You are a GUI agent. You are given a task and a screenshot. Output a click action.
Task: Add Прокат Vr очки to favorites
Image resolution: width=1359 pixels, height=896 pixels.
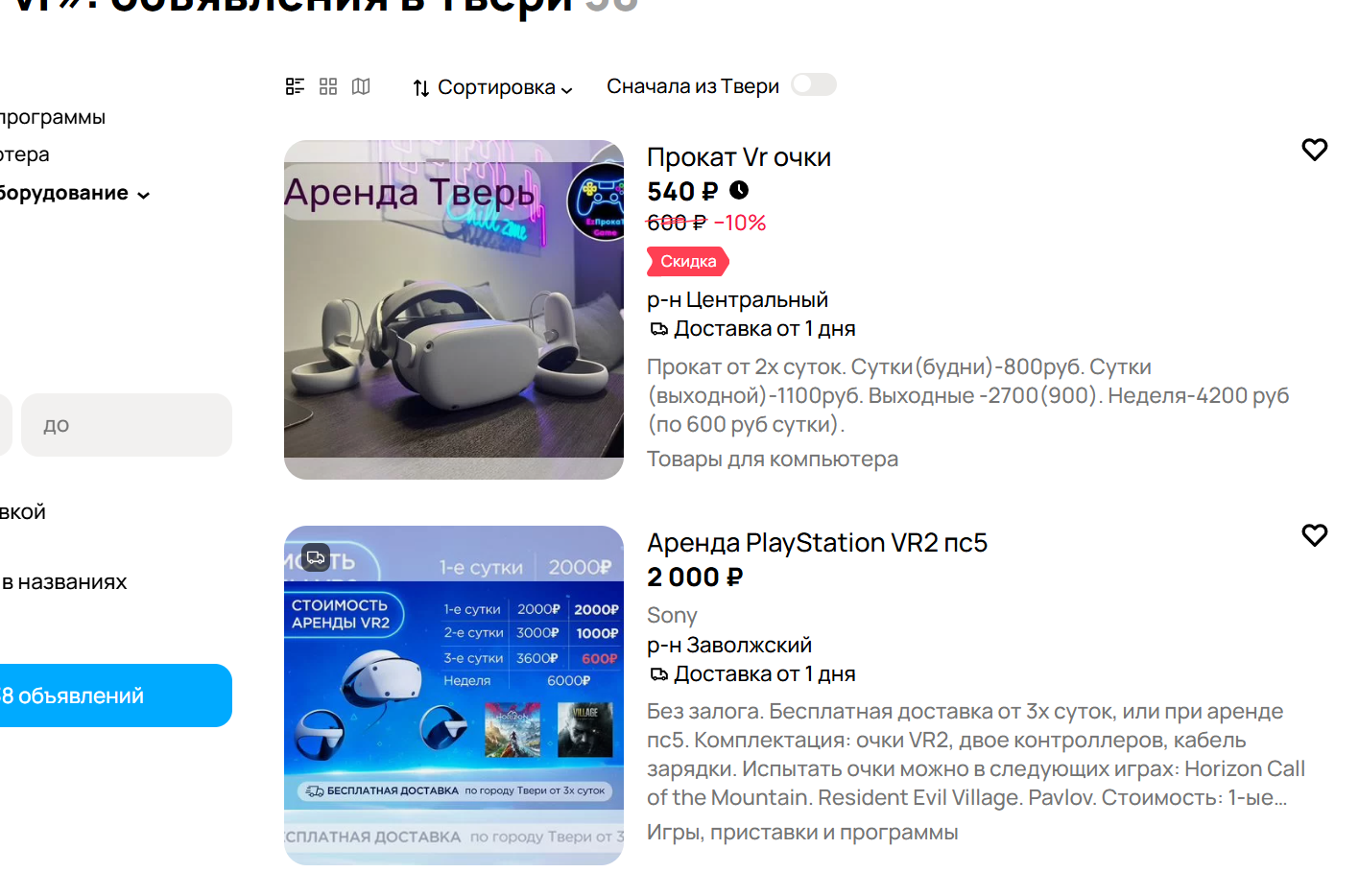(x=1314, y=150)
